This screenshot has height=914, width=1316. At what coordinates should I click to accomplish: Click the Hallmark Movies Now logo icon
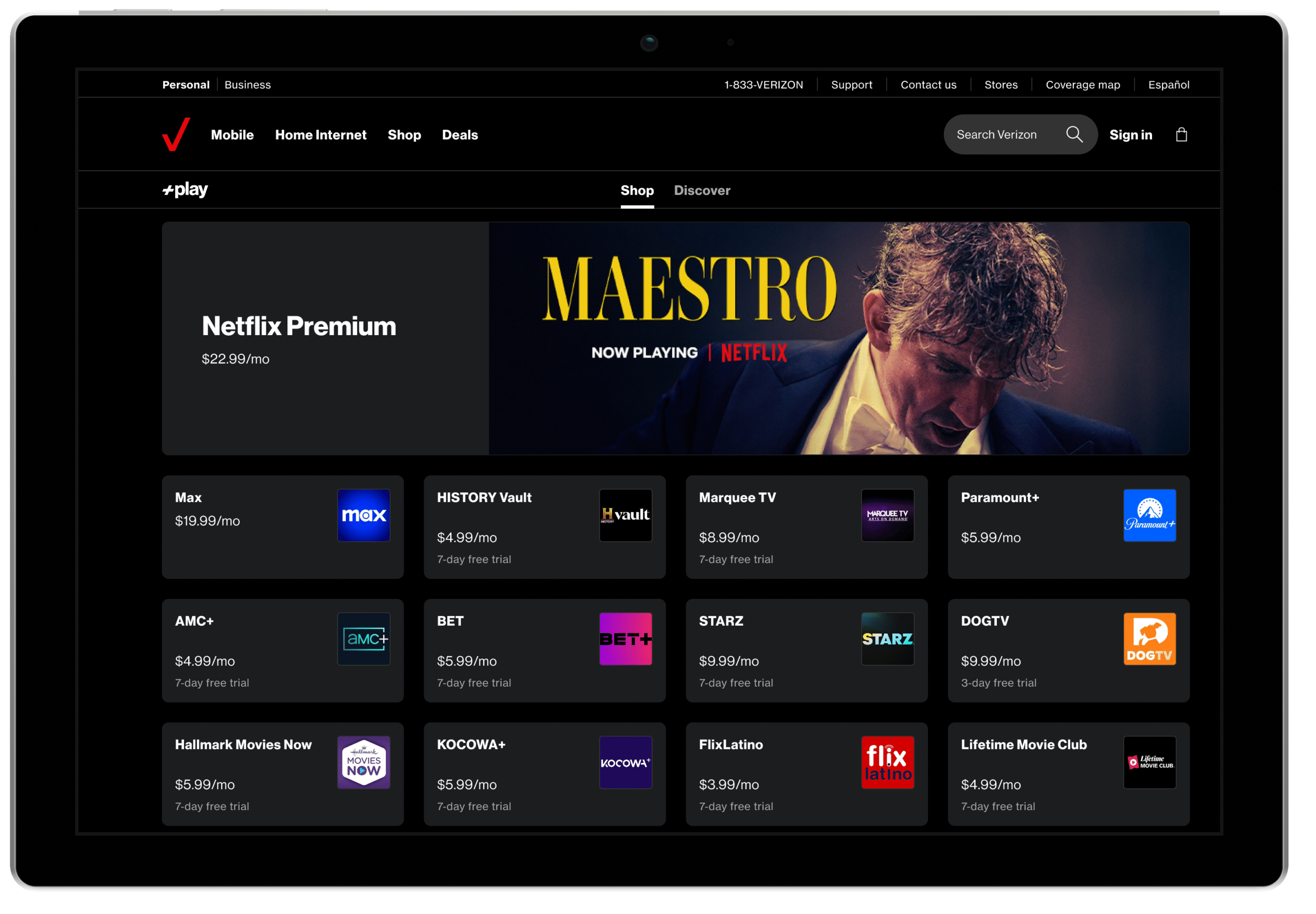point(363,762)
